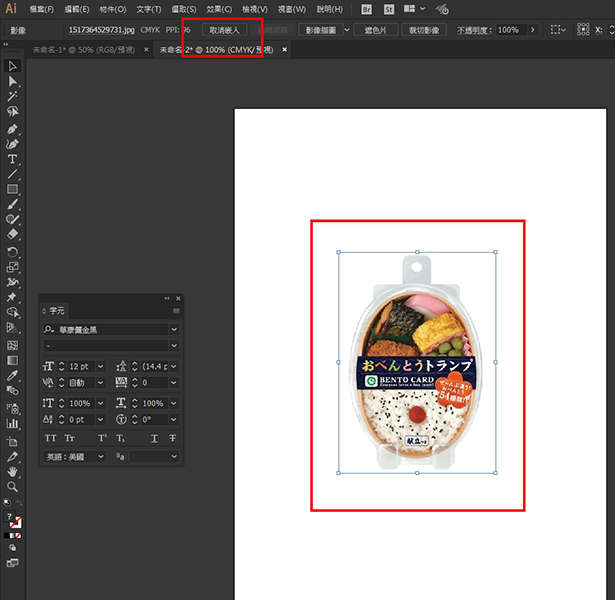This screenshot has width=615, height=600.
Task: Open the 物件(O) menu
Action: 113,9
